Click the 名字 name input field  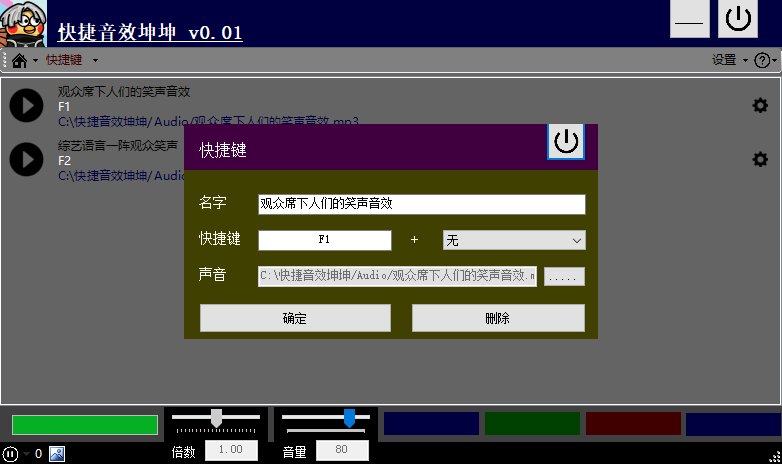421,204
